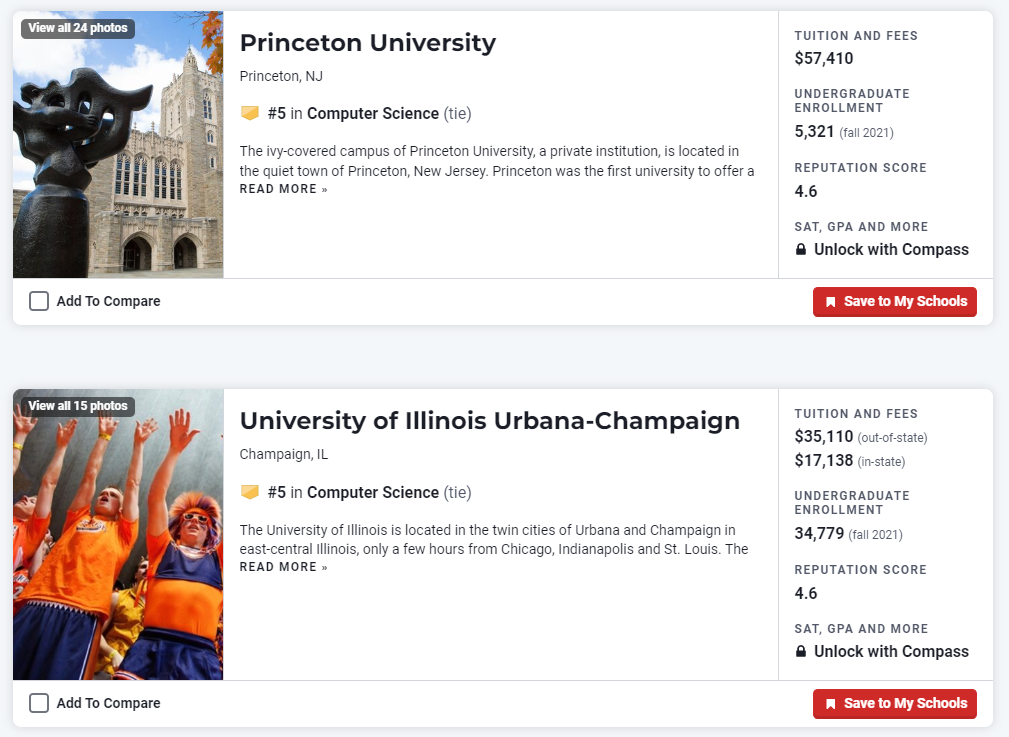
Task: Open University of Illinois Urbana-Champaign title link
Action: [x=489, y=421]
